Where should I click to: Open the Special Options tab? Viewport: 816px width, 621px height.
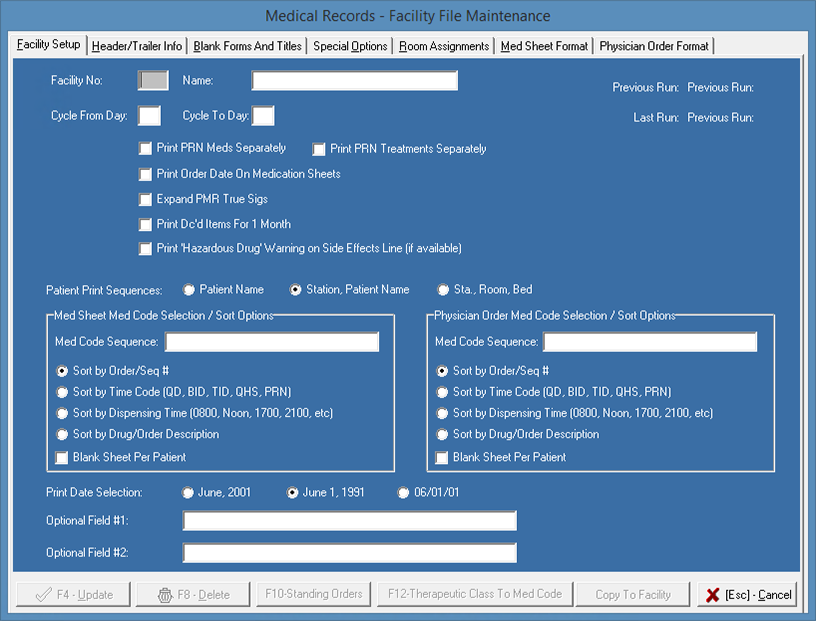[350, 46]
